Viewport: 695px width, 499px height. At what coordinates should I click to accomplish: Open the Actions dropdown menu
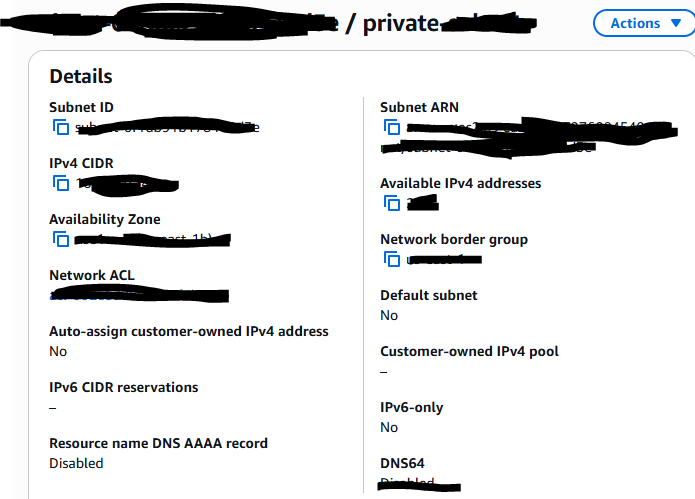coord(643,23)
